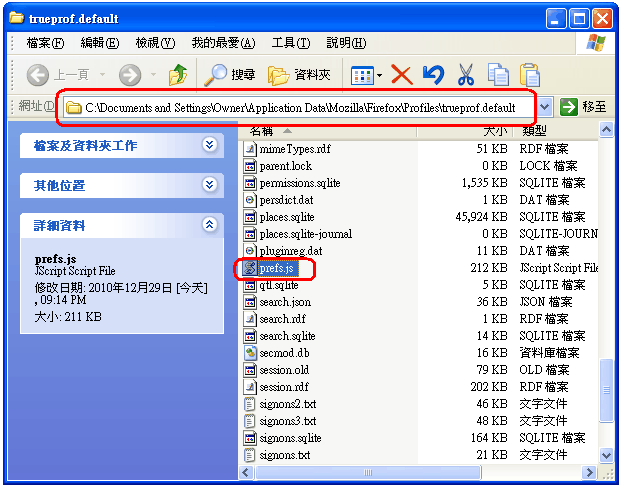Select the signons2.txt file icon
The width and height of the screenshot is (621, 487).
tap(250, 404)
